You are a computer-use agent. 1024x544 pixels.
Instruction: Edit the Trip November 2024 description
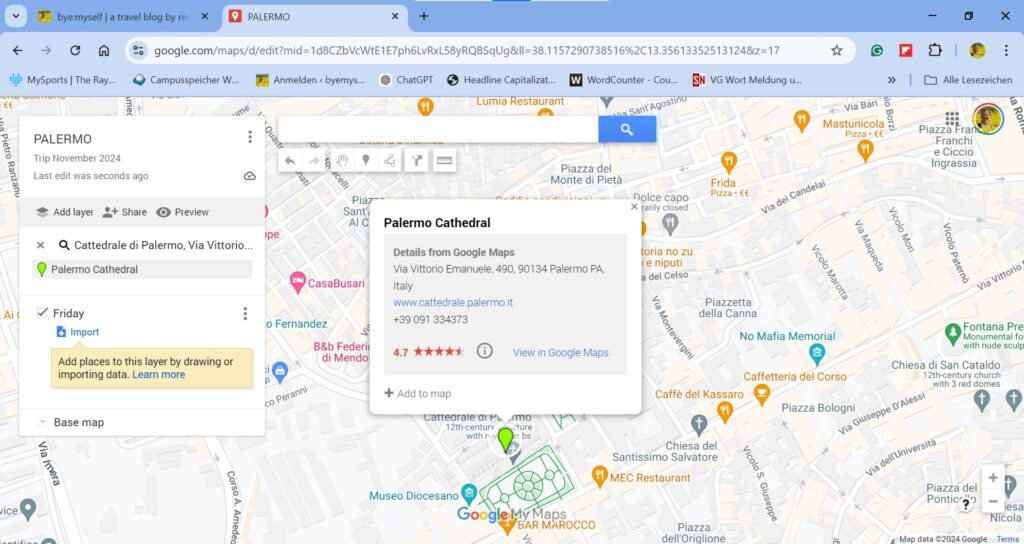click(77, 158)
